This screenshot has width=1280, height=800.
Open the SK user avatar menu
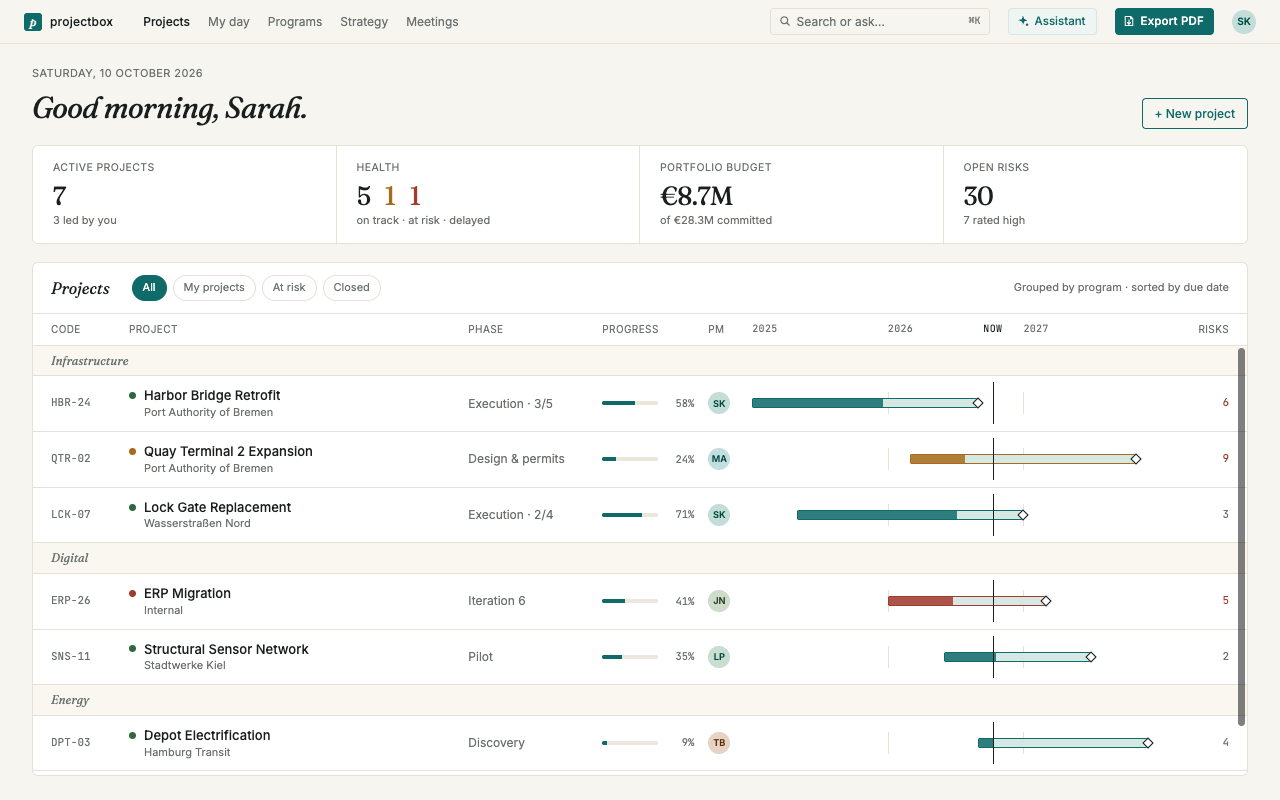point(1244,21)
